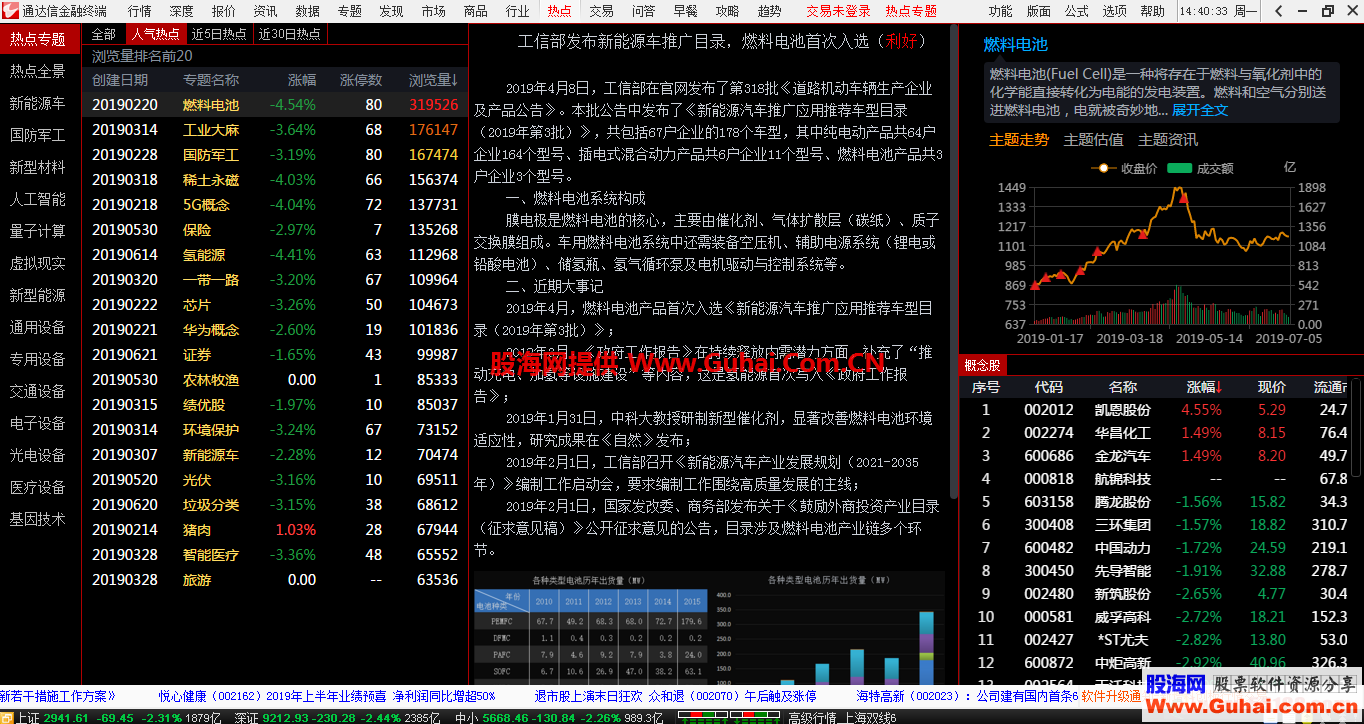Open the 资讯 menu
1364x724 pixels.
coord(266,11)
